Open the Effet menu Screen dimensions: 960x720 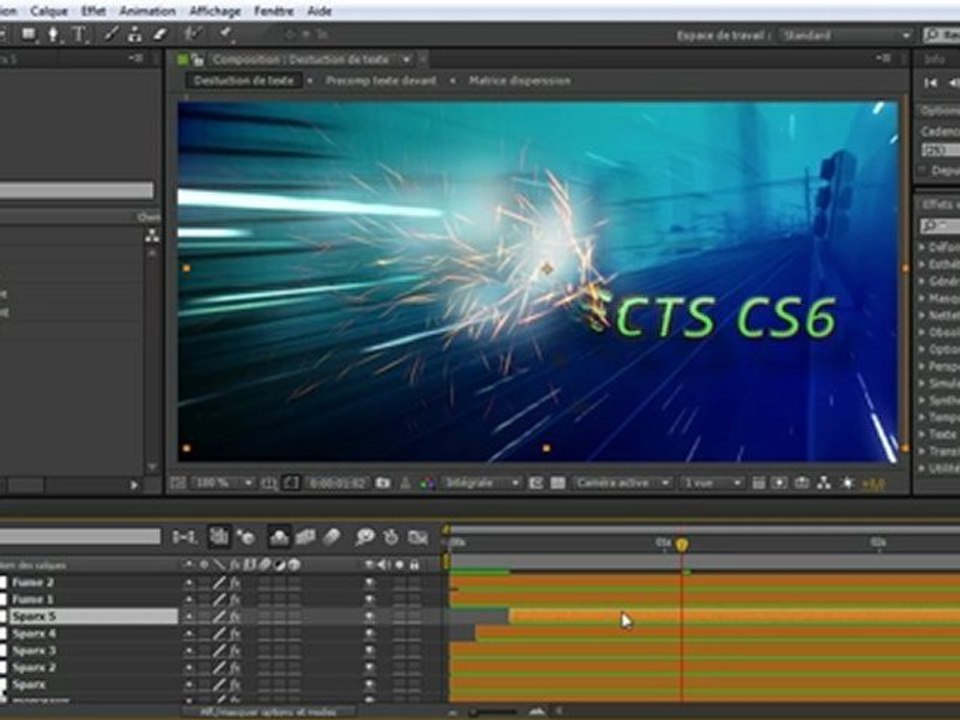[94, 11]
